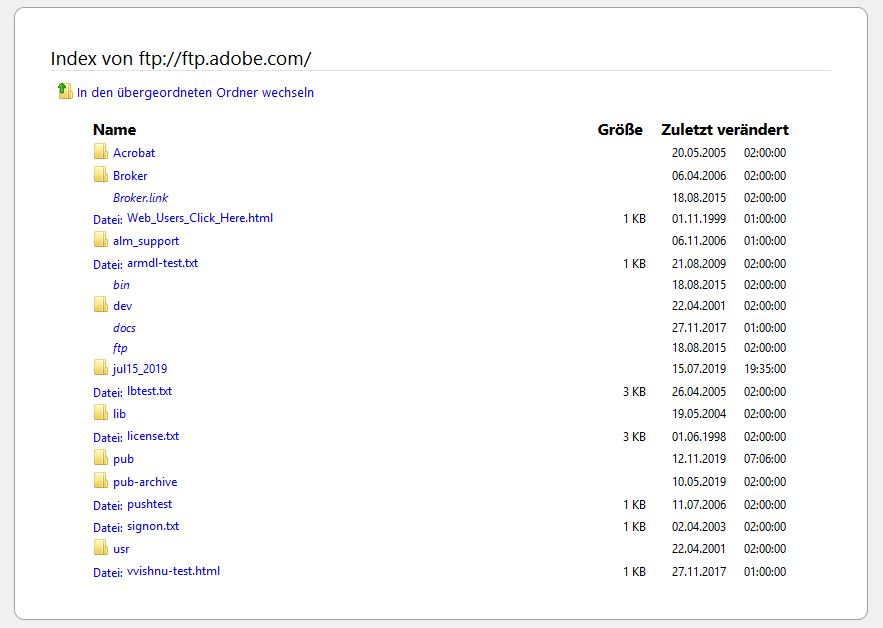Image resolution: width=883 pixels, height=628 pixels.
Task: Open the dev folder icon
Action: (x=100, y=305)
